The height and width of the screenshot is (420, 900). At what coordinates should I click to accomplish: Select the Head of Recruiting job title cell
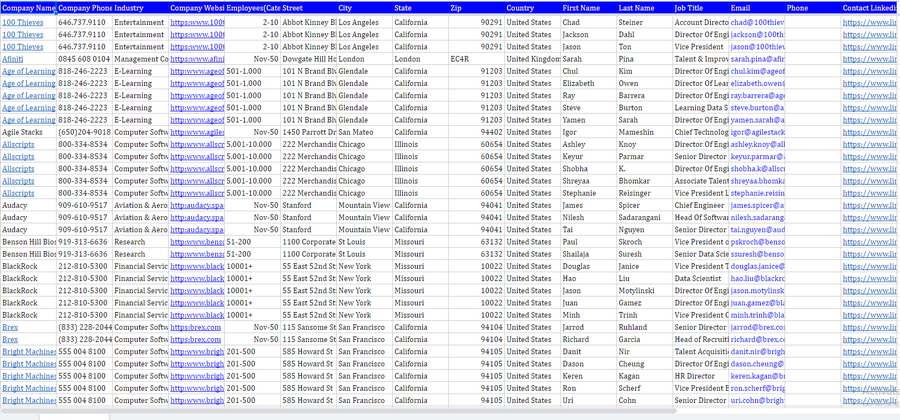pyautogui.click(x=701, y=339)
